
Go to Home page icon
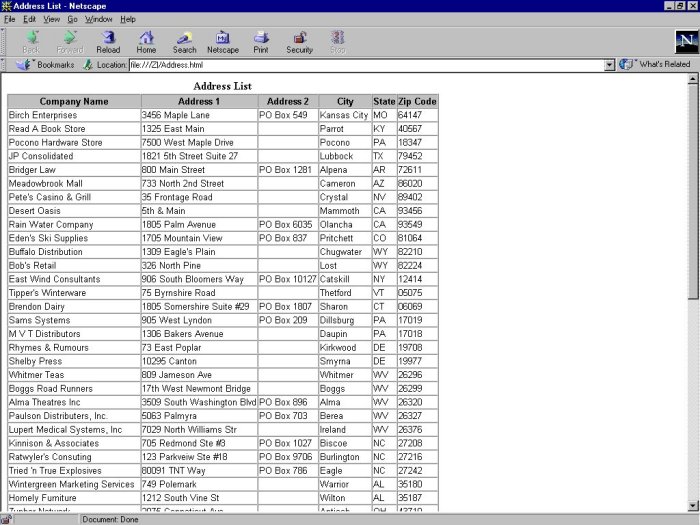(x=146, y=40)
